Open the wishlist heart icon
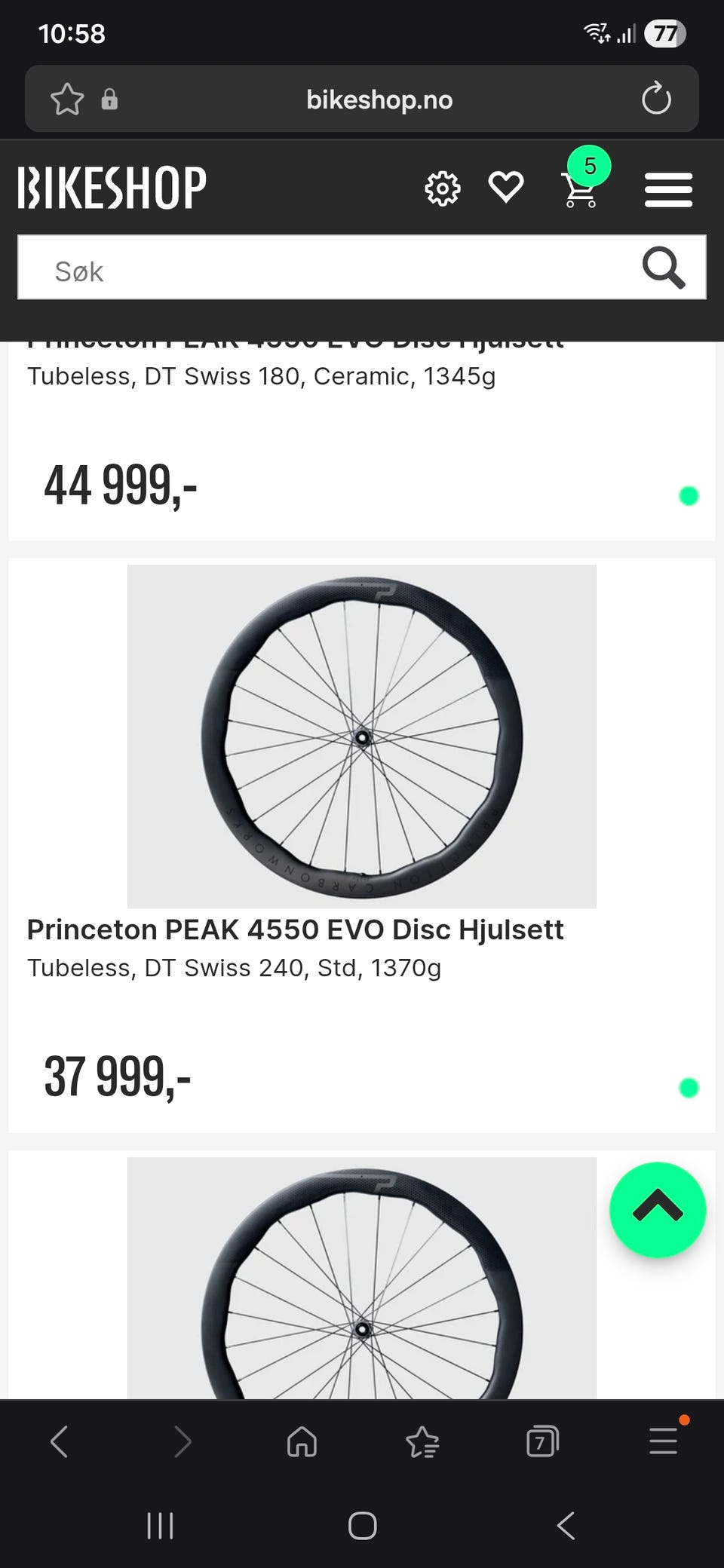 [x=505, y=187]
